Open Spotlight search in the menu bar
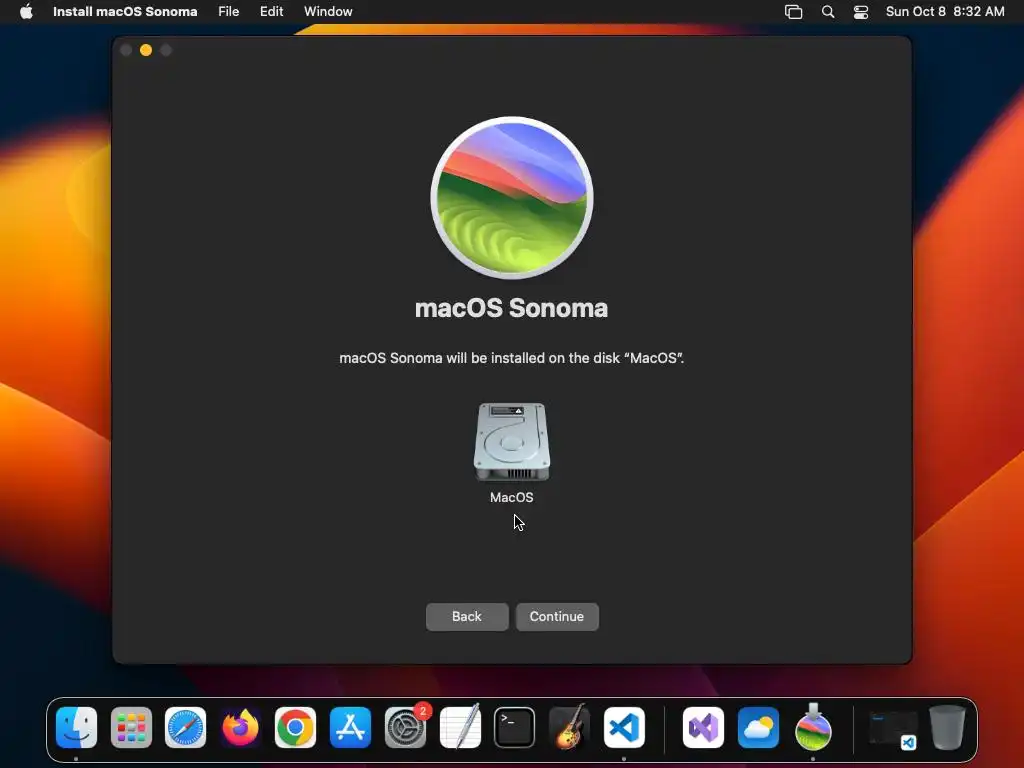1024x768 pixels. (x=828, y=12)
